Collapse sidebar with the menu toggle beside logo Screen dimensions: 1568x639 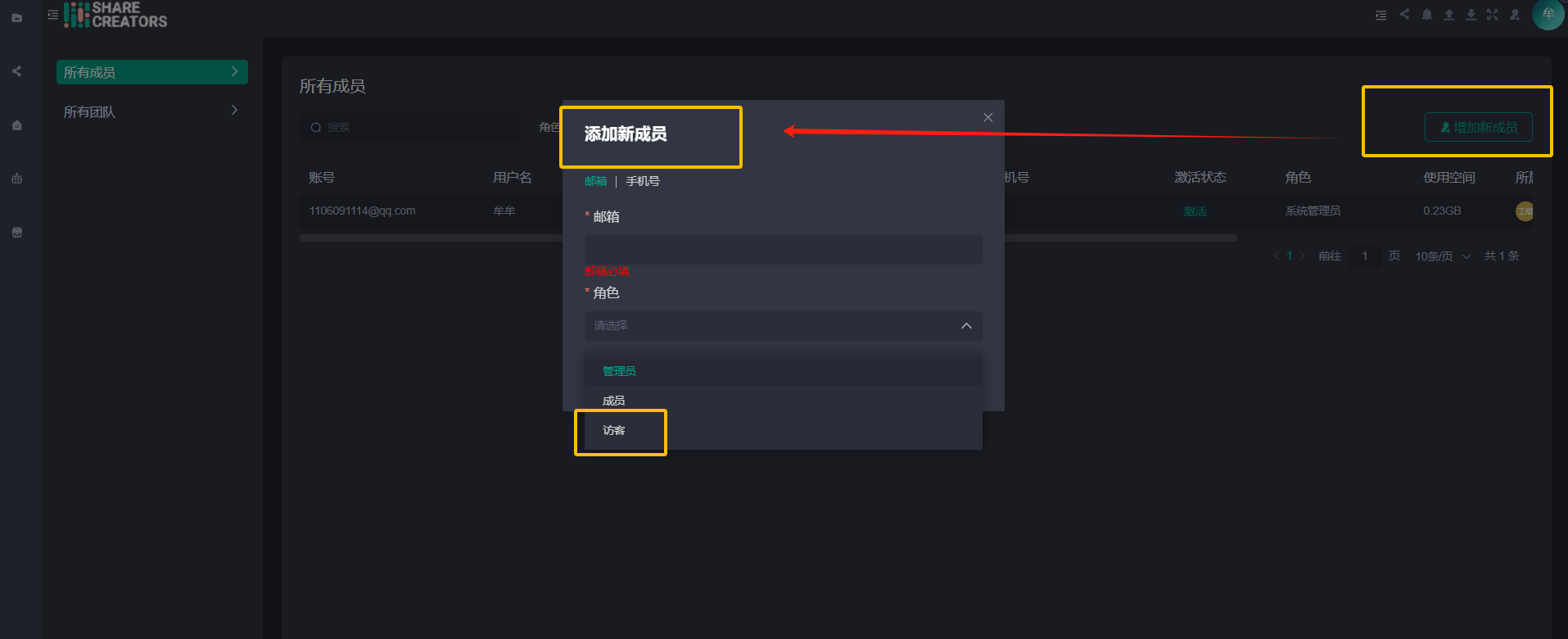coord(53,15)
